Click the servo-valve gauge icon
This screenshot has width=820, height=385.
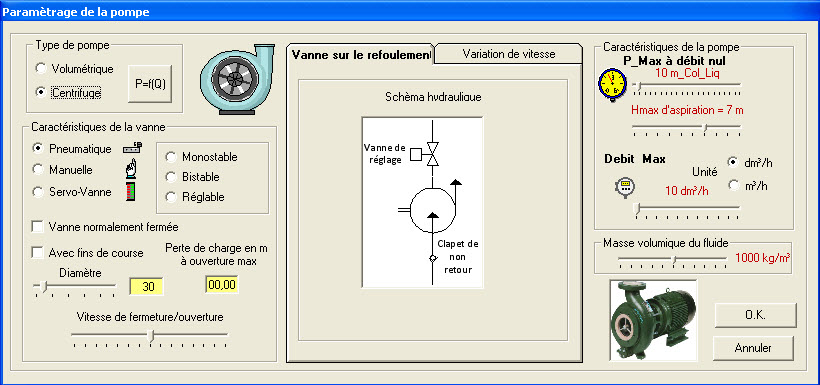click(x=131, y=191)
